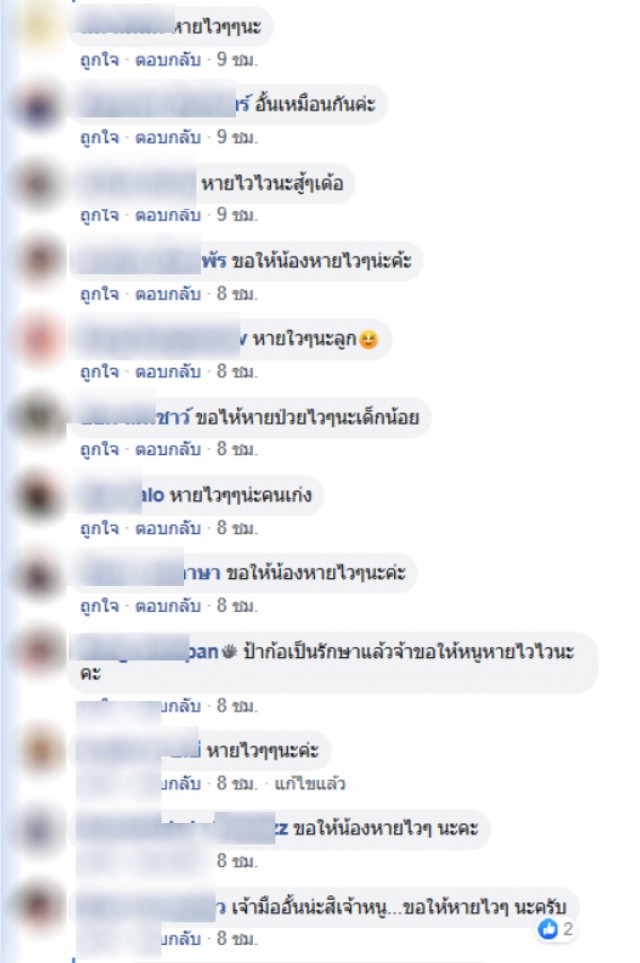Image resolution: width=640 pixels, height=963 pixels.
Task: Open the '9 ชม.' timestamp under 'อั้นเหมือนกันค่ะ'
Action: coord(236,137)
